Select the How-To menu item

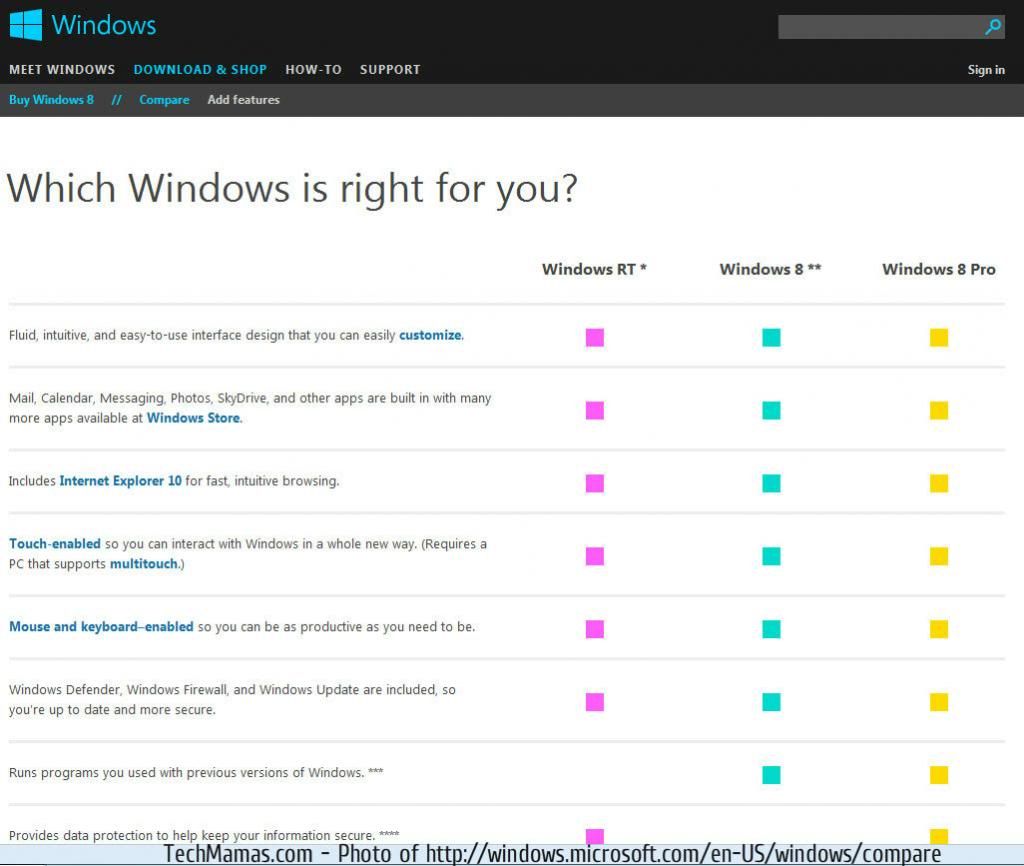pyautogui.click(x=313, y=70)
